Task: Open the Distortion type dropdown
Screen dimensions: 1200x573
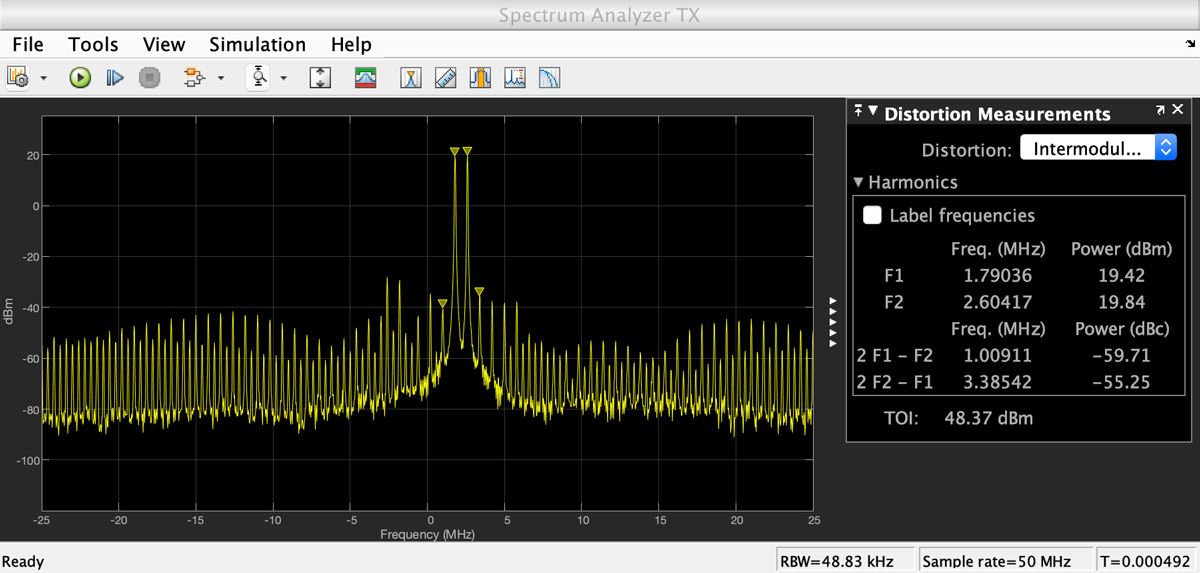Action: pyautogui.click(x=1097, y=149)
